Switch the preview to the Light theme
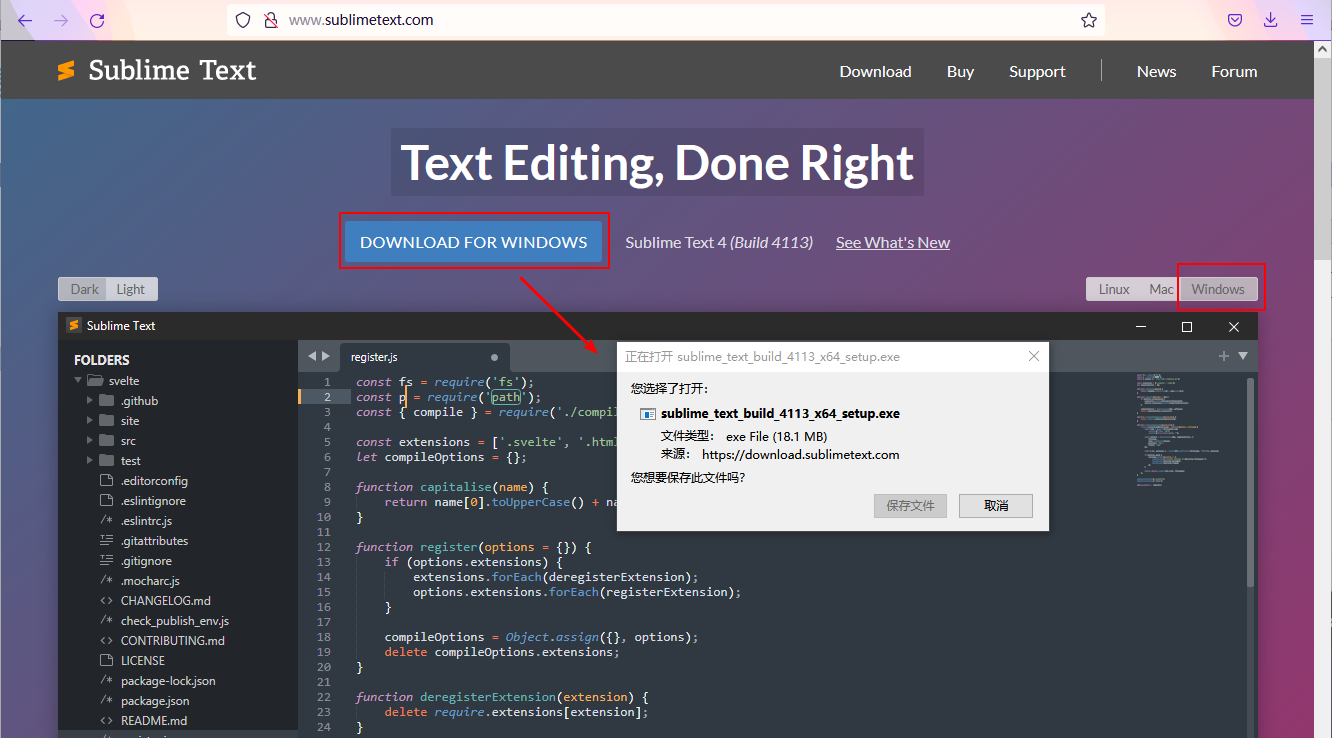The width and height of the screenshot is (1332, 738). [131, 289]
